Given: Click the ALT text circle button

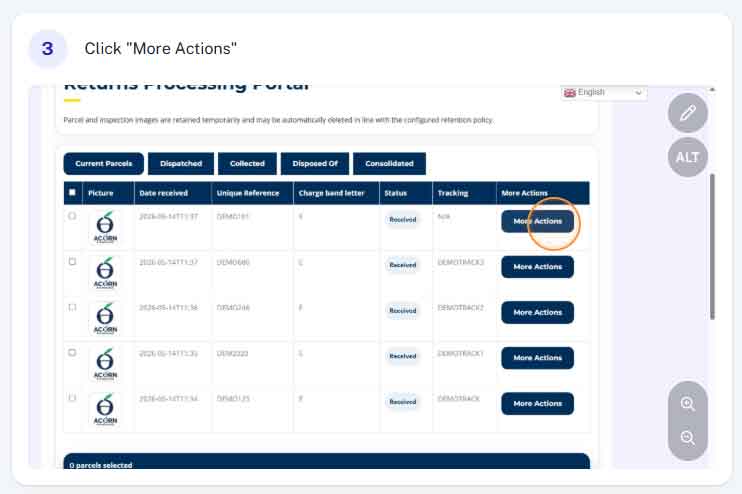Looking at the screenshot, I should (x=688, y=157).
